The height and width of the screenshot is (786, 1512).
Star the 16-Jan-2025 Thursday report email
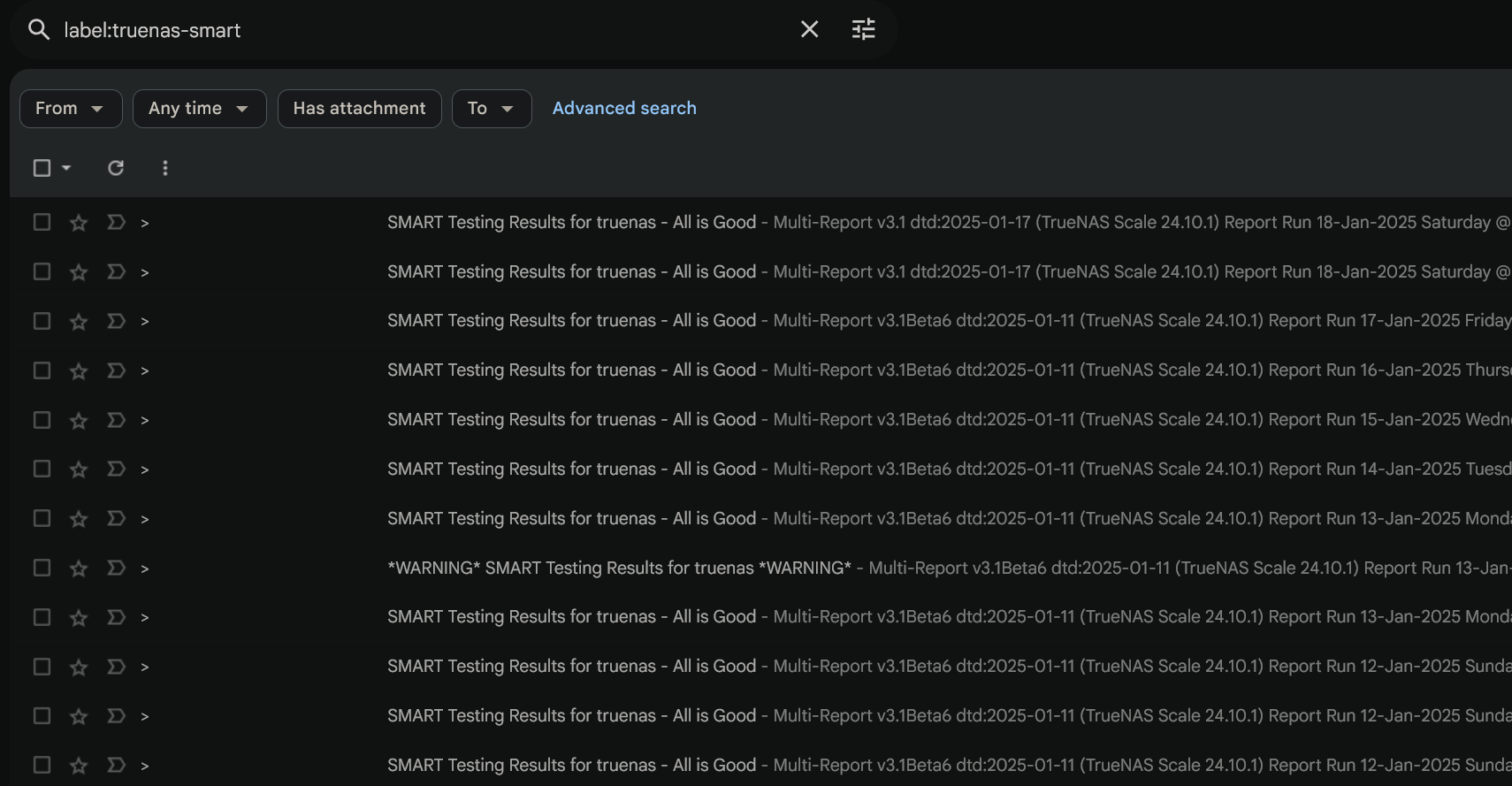tap(79, 370)
